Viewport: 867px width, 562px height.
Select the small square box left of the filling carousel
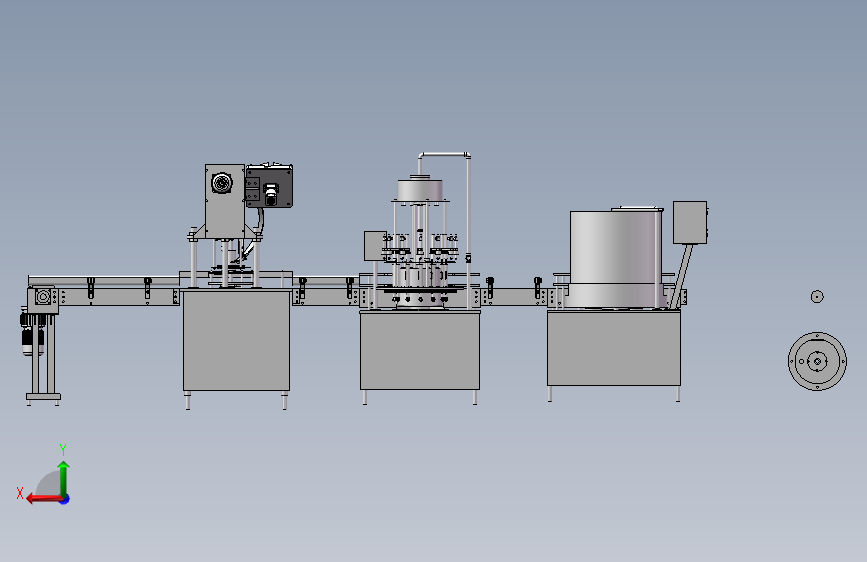coord(375,246)
